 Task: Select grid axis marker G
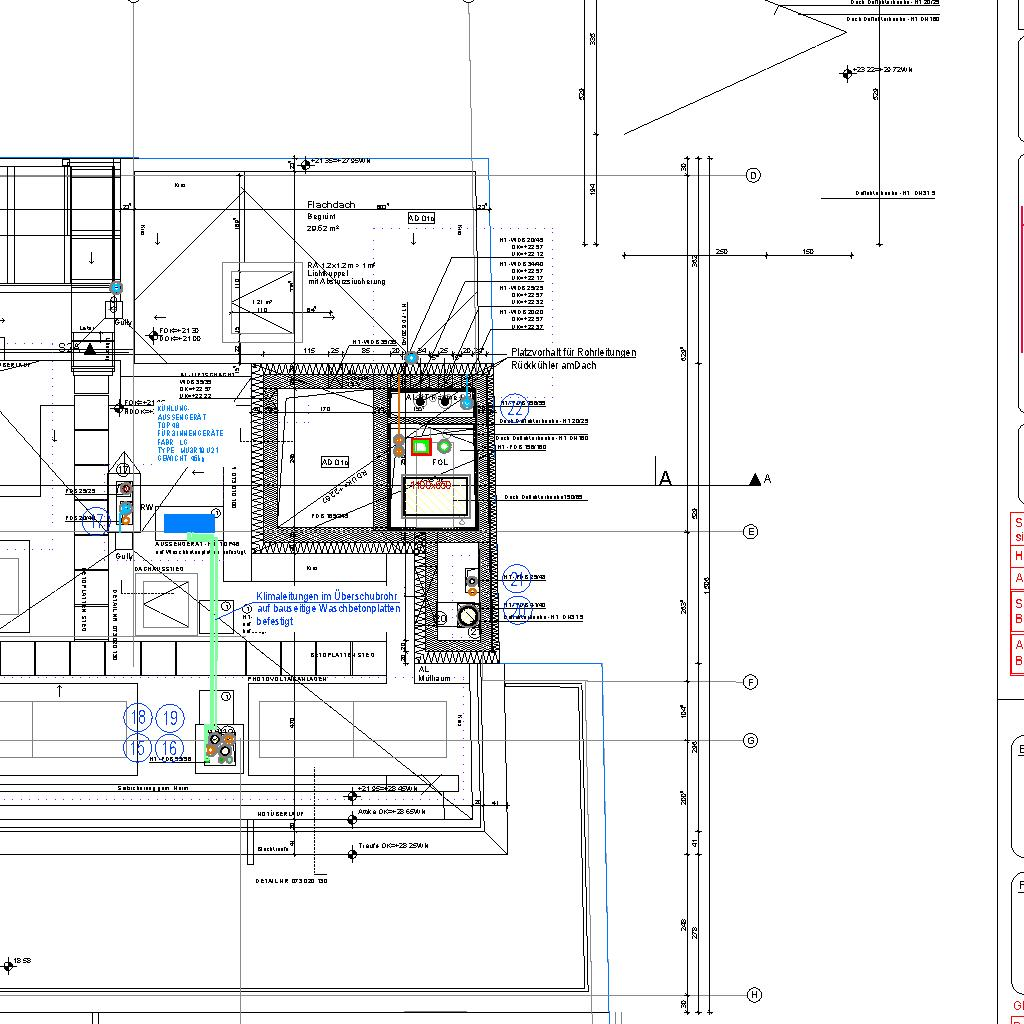[x=751, y=741]
